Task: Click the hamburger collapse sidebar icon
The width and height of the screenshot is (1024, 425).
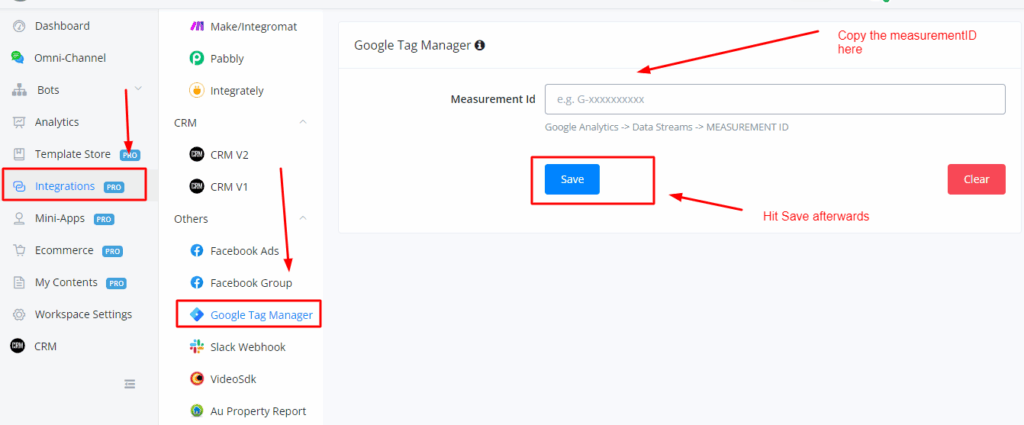Action: point(129,384)
